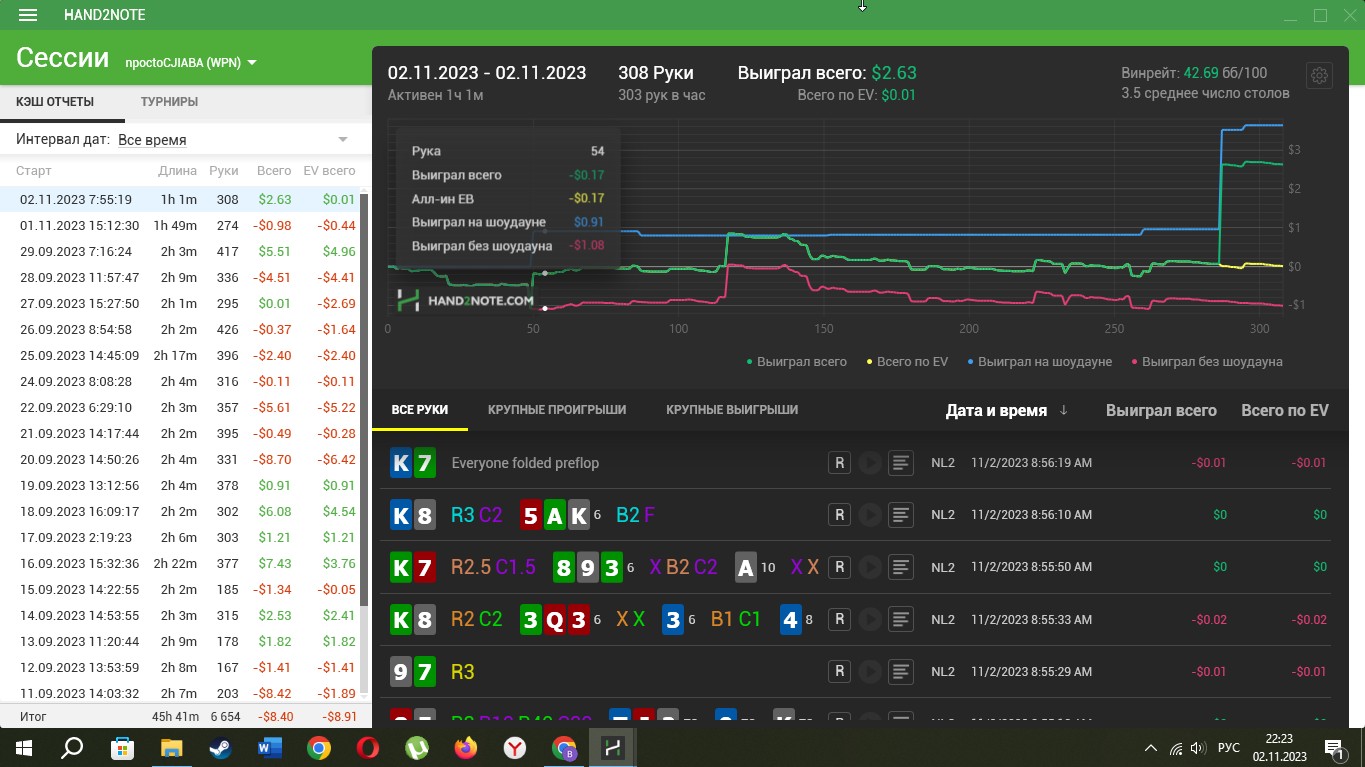Viewport: 1365px width, 767px height.
Task: Open Firefox from the taskbar
Action: coord(466,747)
